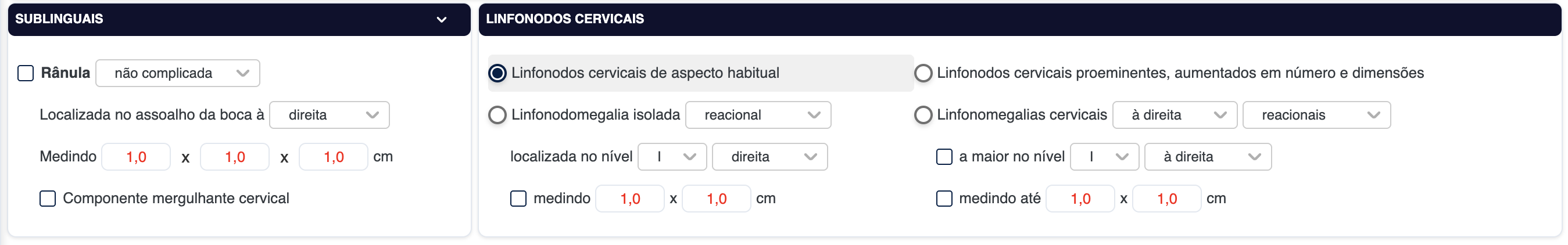The image size is (1568, 245).
Task: Check 'Componente mergulhante cervical' checkbox
Action: point(48,199)
